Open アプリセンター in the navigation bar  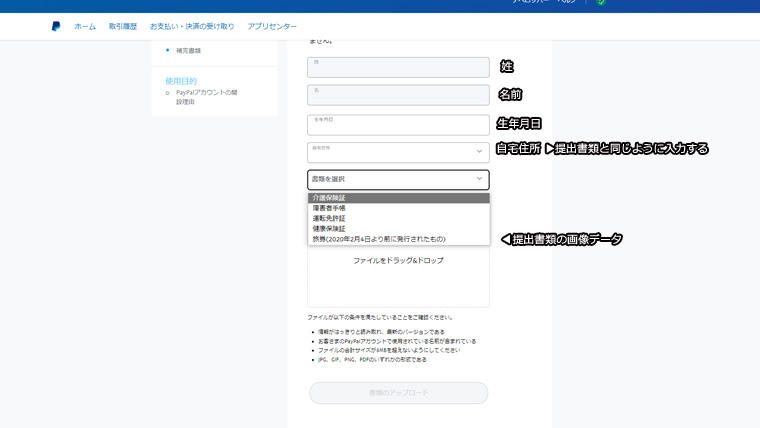click(x=272, y=26)
